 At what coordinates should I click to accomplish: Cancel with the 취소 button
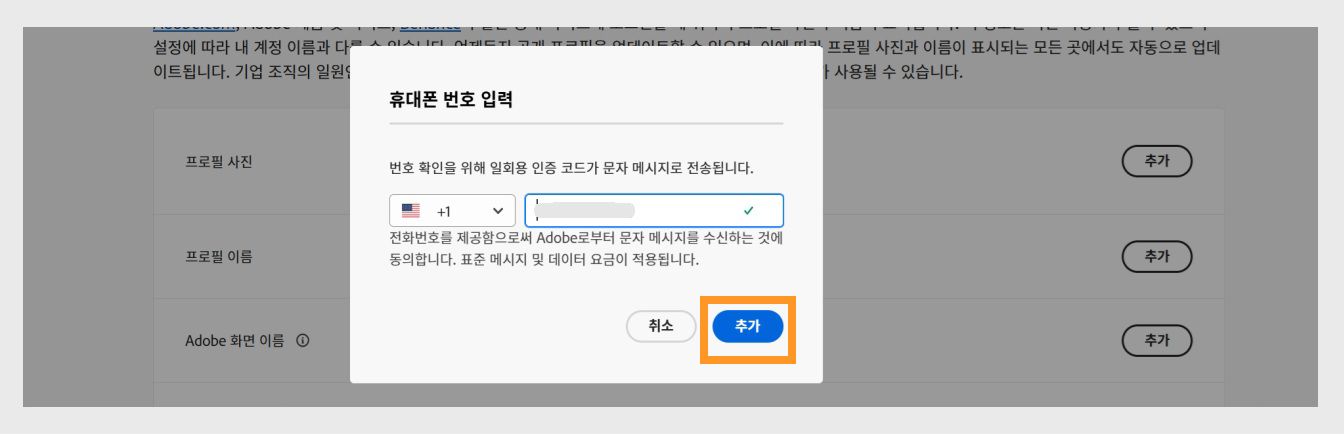(661, 326)
